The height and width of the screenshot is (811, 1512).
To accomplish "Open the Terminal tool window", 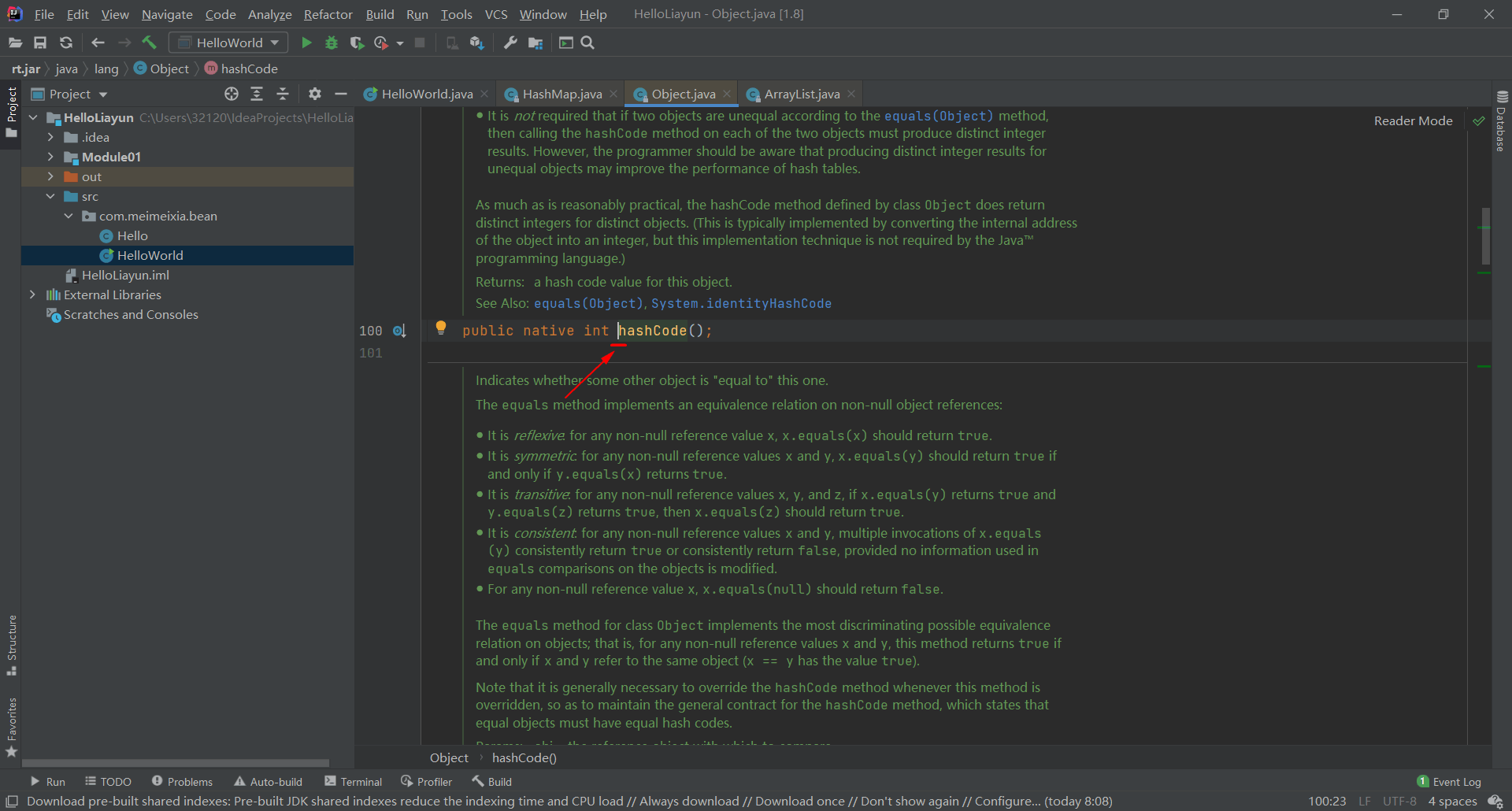I will 353,782.
